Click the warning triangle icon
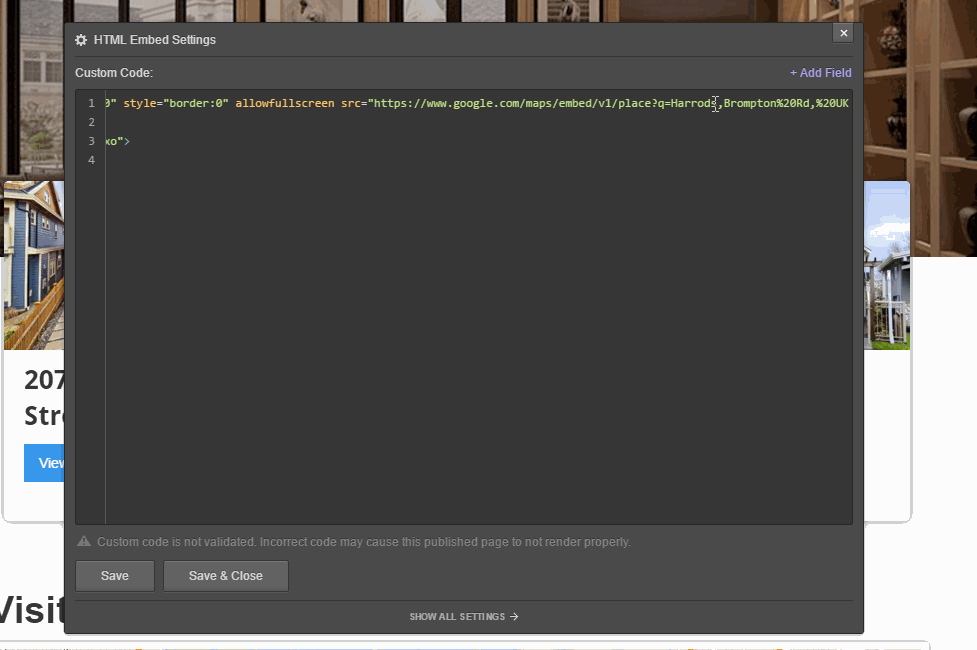Screen dimensions: 977x650 point(83,542)
